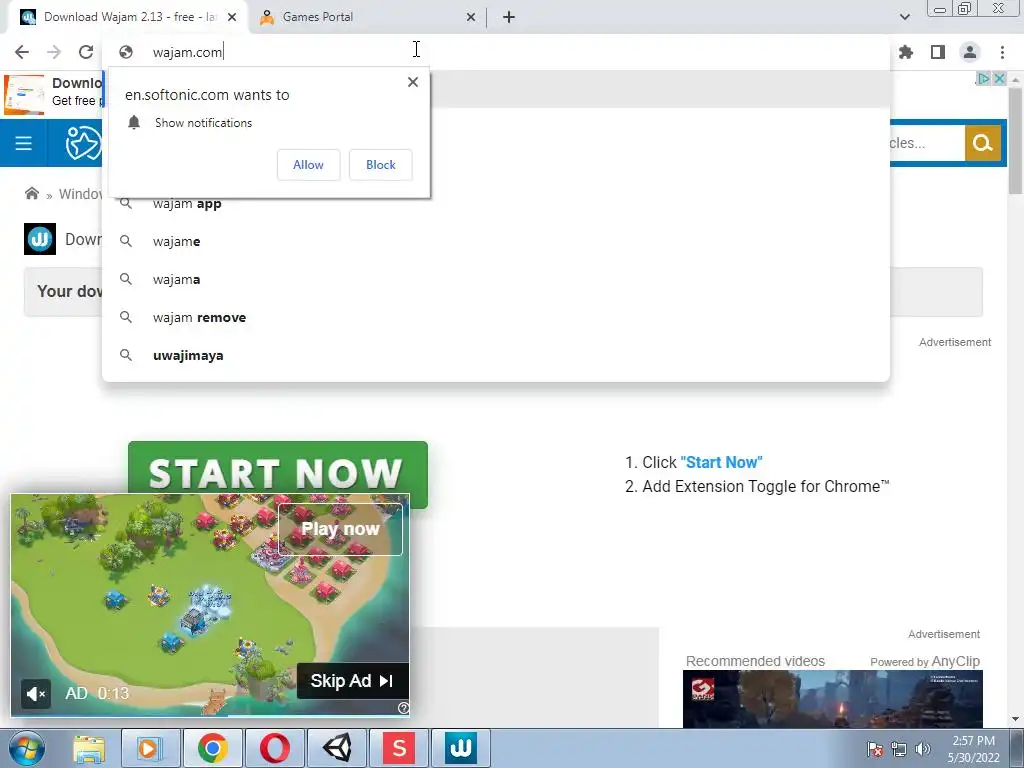Toggle the Chrome side panel icon
Viewport: 1024px width, 768px height.
tap(938, 52)
